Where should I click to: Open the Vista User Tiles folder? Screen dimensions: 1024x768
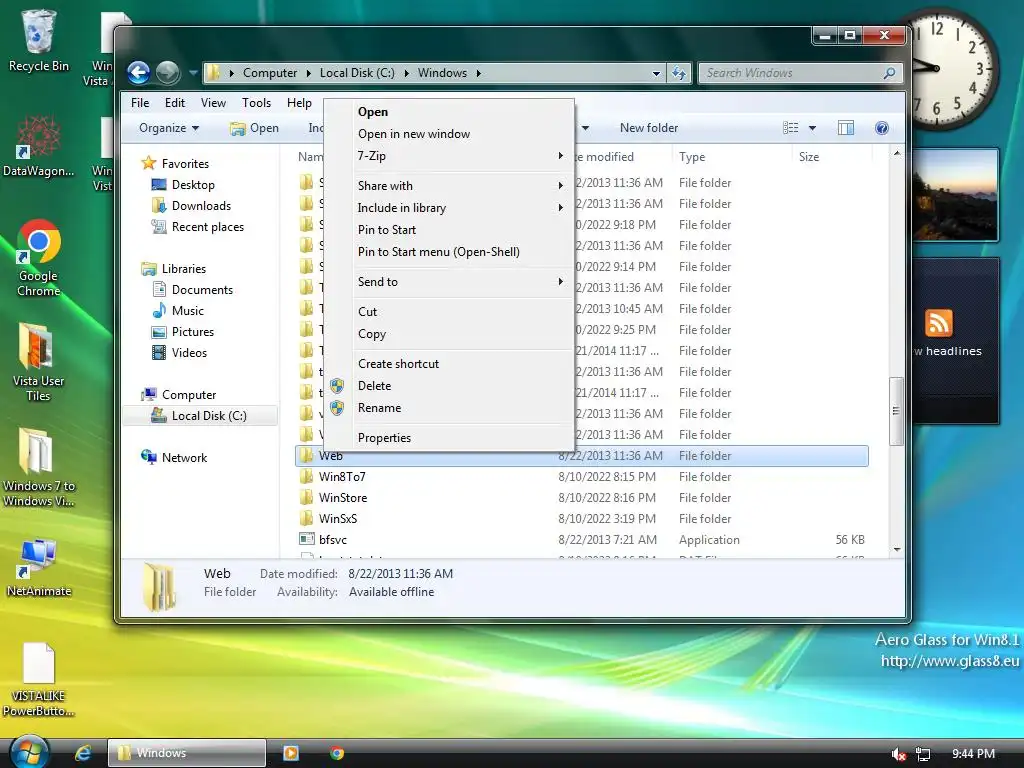[x=39, y=361]
